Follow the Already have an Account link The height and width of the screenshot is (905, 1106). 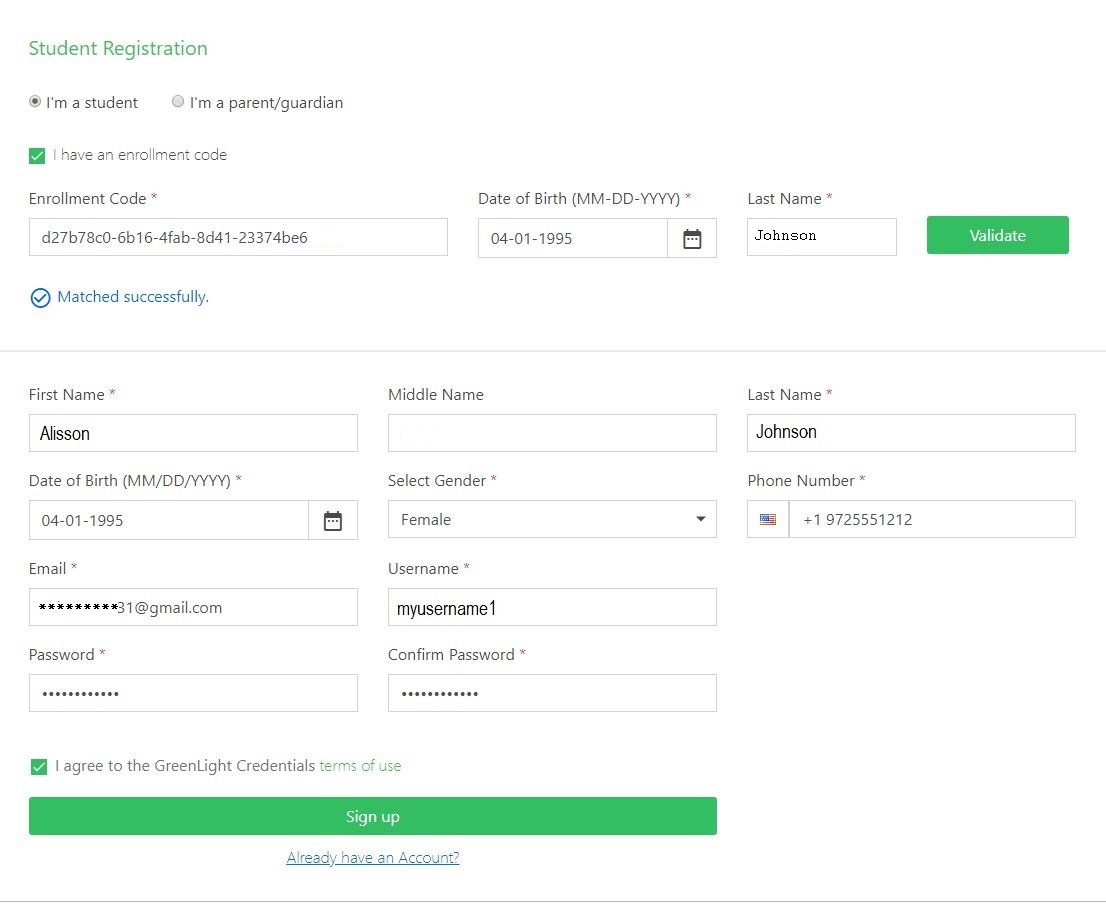[372, 858]
